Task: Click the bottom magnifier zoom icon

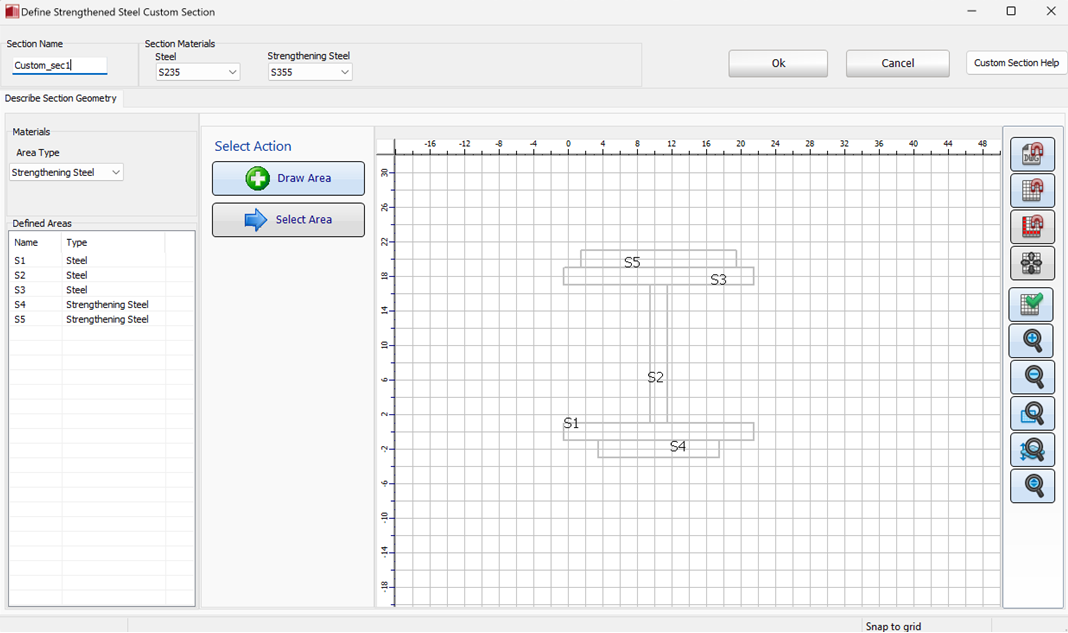Action: (1032, 486)
